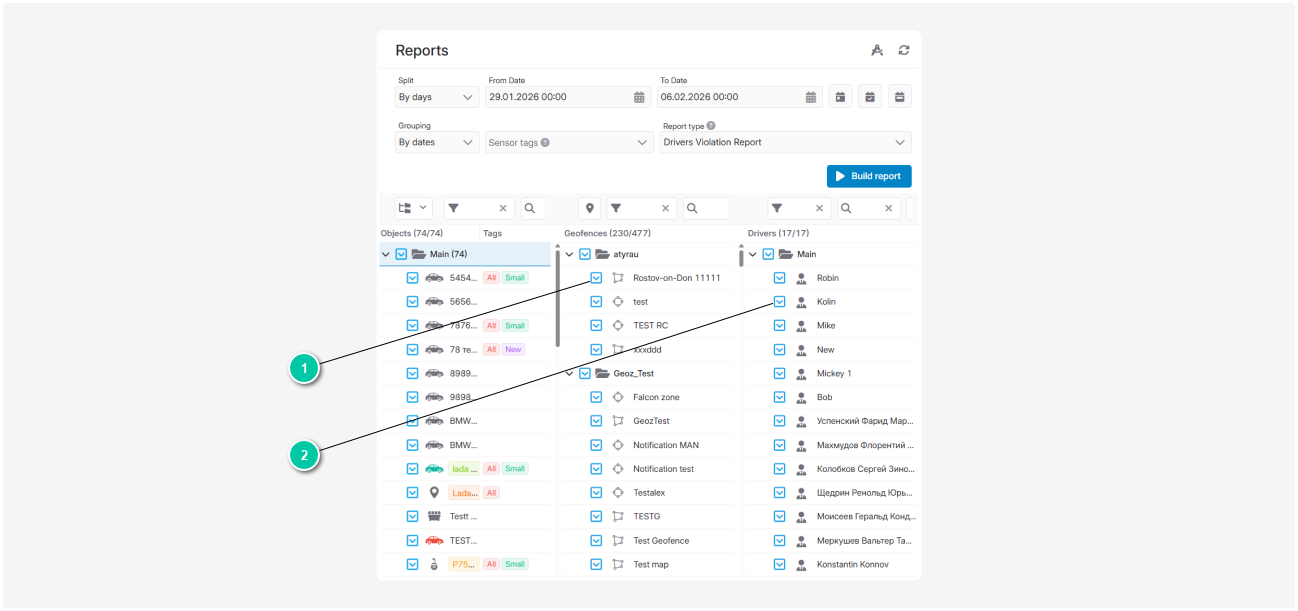Open the Report type dropdown
Screen dimensions: 1298x611
(785, 143)
